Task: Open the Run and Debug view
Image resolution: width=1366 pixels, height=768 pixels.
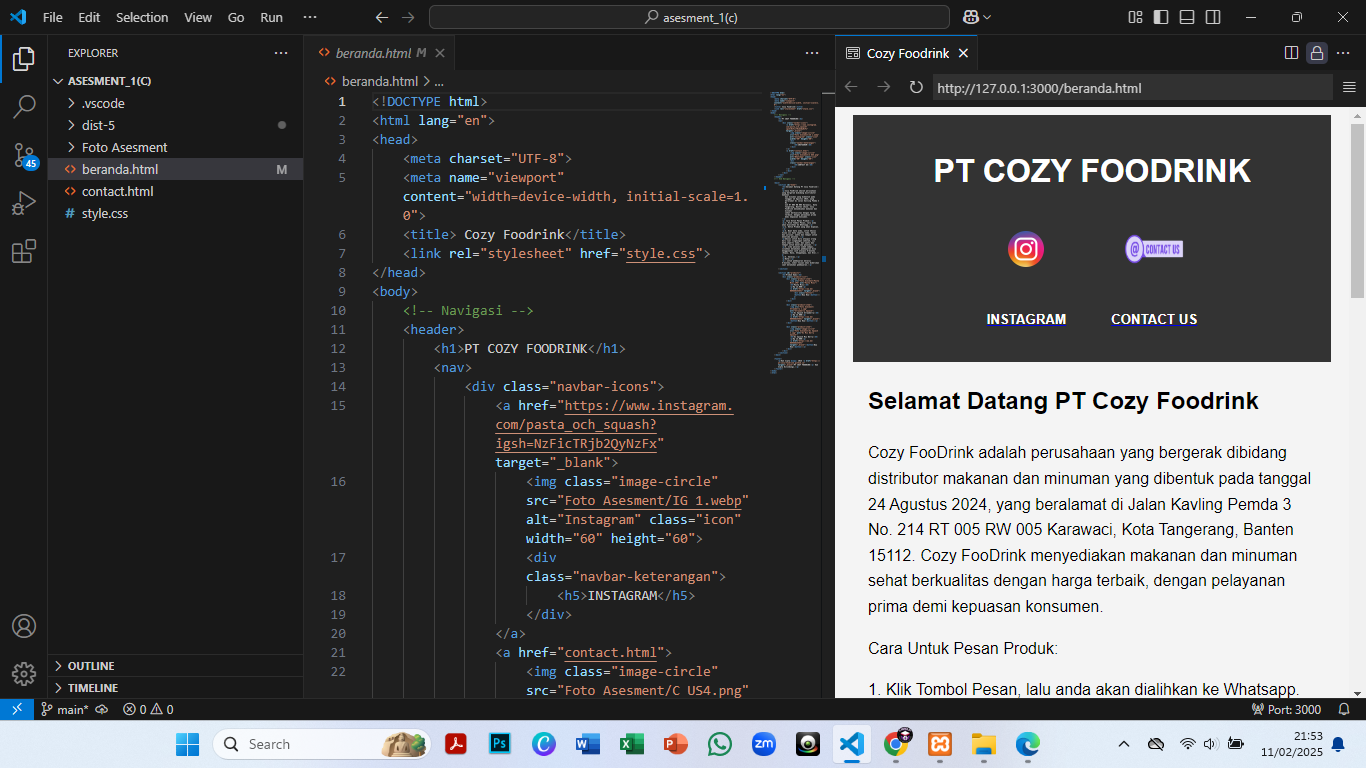Action: tap(24, 203)
